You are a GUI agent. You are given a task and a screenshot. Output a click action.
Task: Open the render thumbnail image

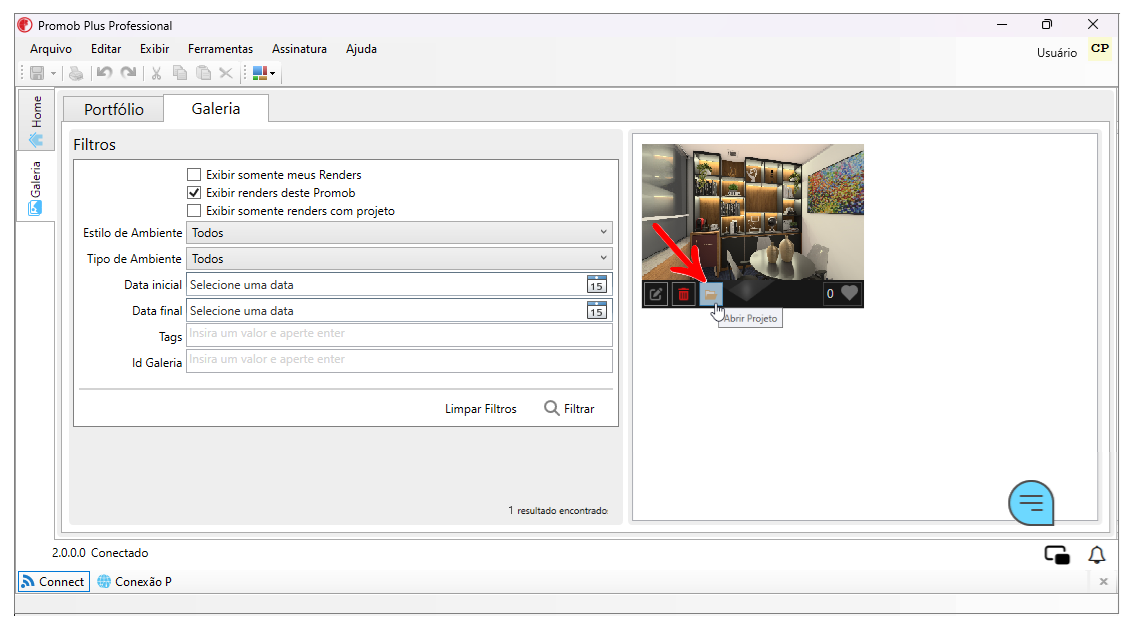tap(753, 212)
